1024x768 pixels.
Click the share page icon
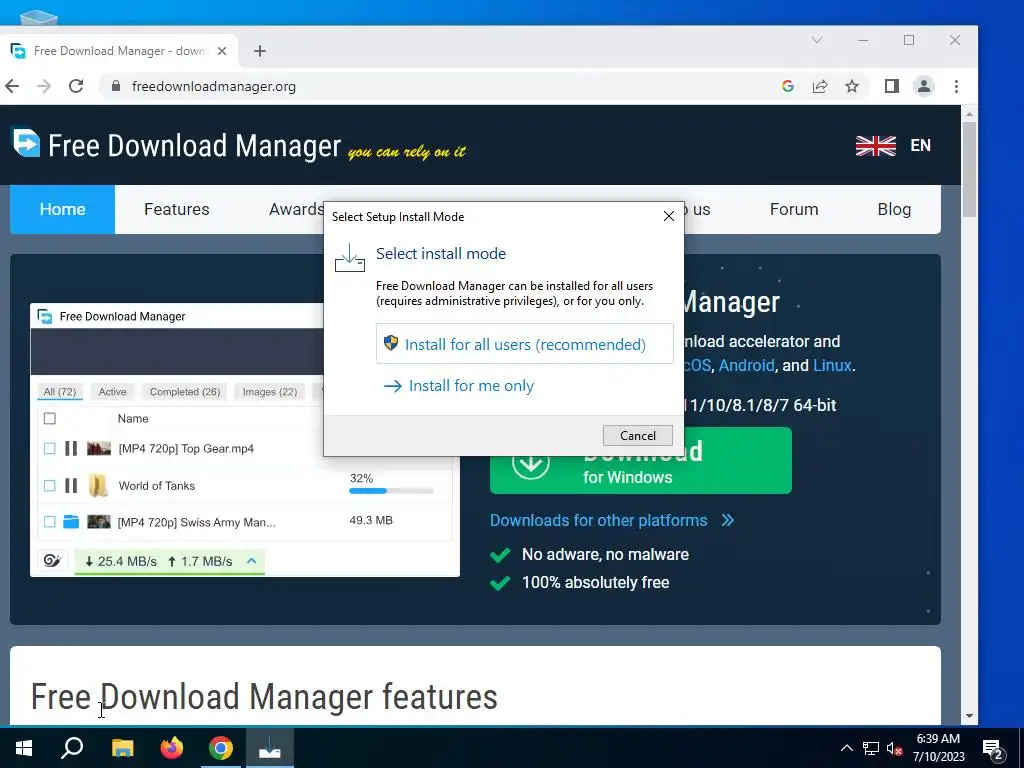coord(820,86)
